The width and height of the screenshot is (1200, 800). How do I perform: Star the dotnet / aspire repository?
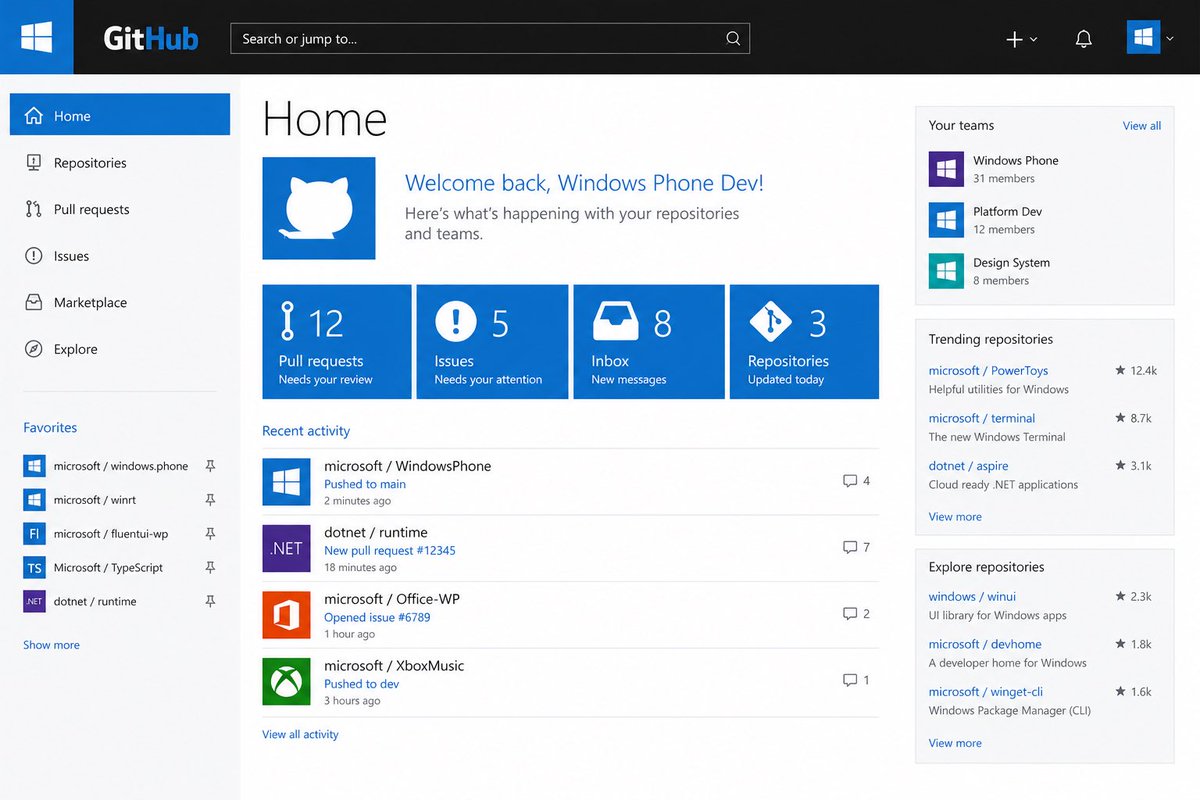tap(1121, 466)
